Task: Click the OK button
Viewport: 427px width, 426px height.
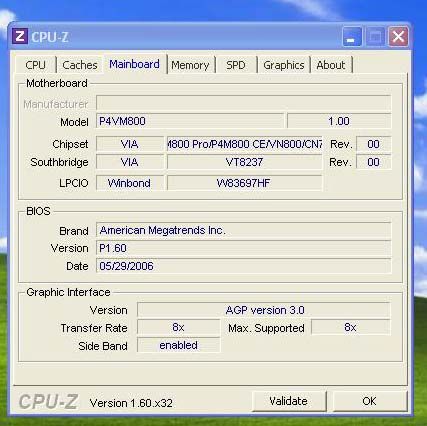Action: (369, 401)
